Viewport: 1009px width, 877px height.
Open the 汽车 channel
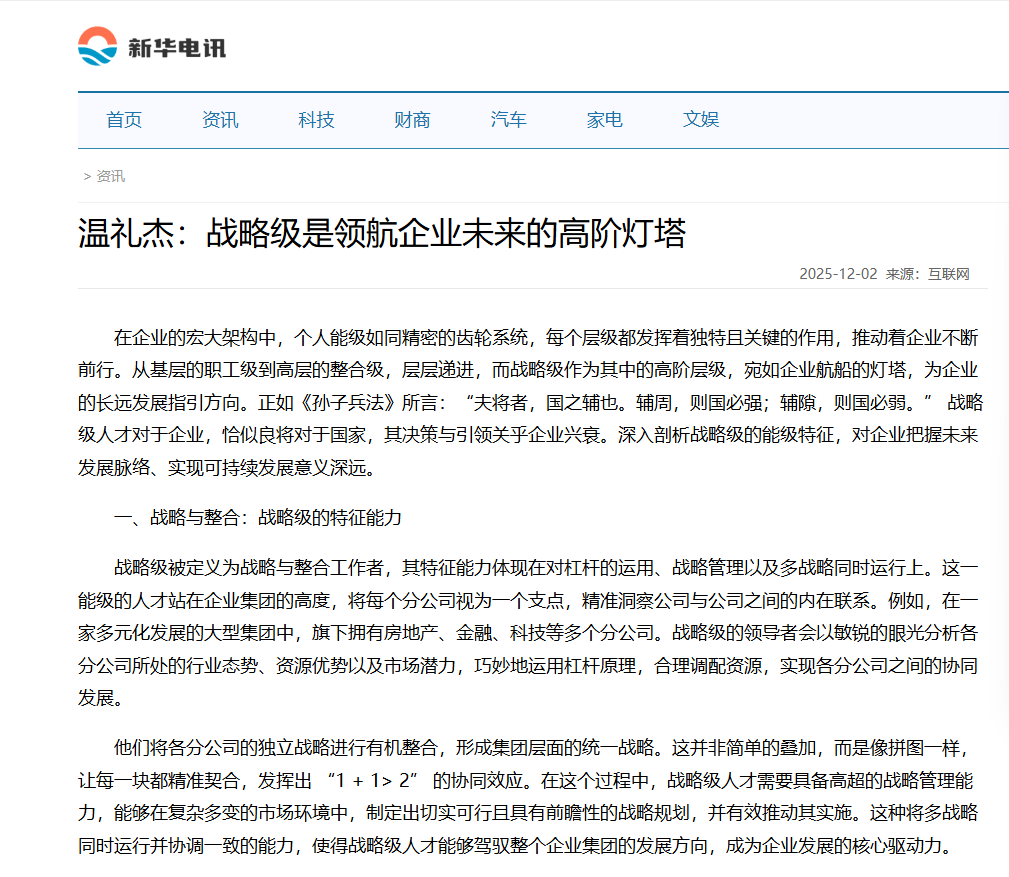point(508,119)
